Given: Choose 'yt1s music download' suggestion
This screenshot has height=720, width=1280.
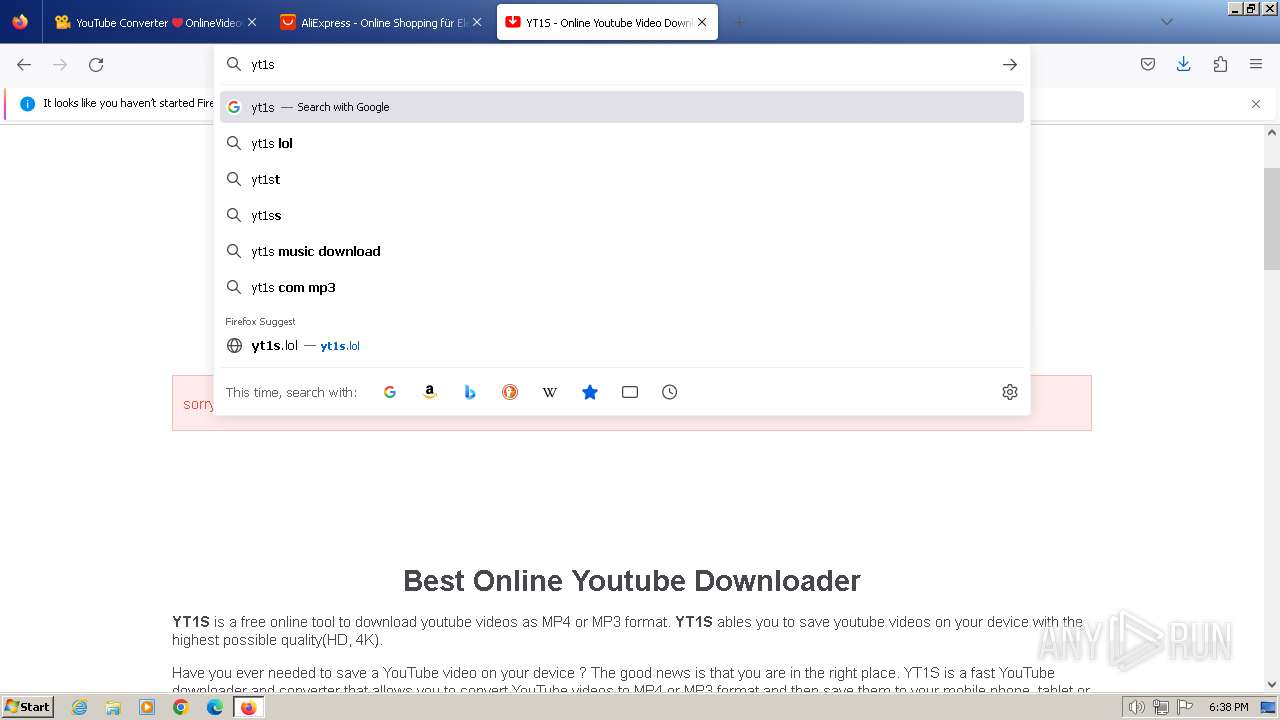Looking at the screenshot, I should pyautogui.click(x=622, y=251).
